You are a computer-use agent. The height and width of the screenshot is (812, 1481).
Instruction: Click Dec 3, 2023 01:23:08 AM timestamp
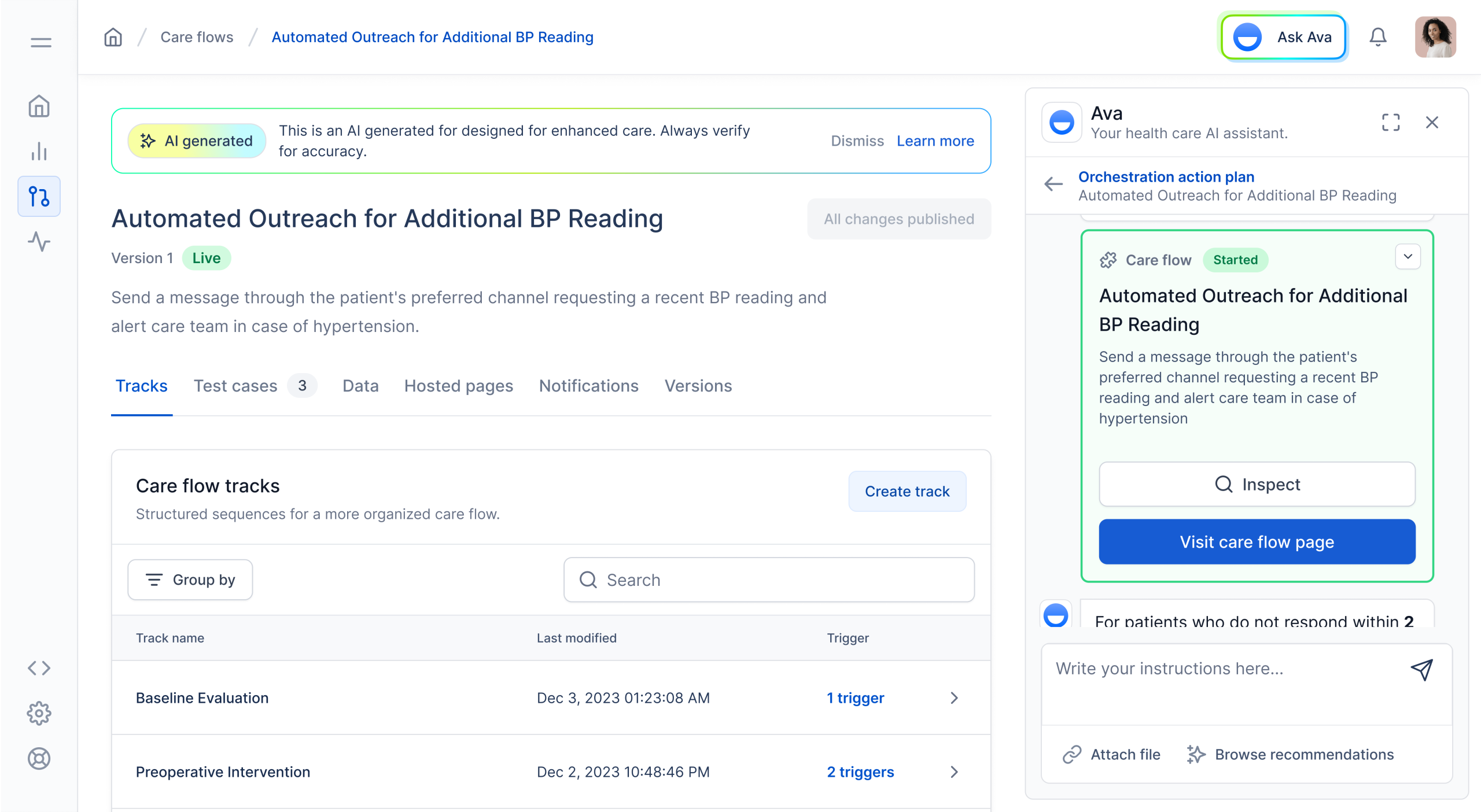pos(623,698)
